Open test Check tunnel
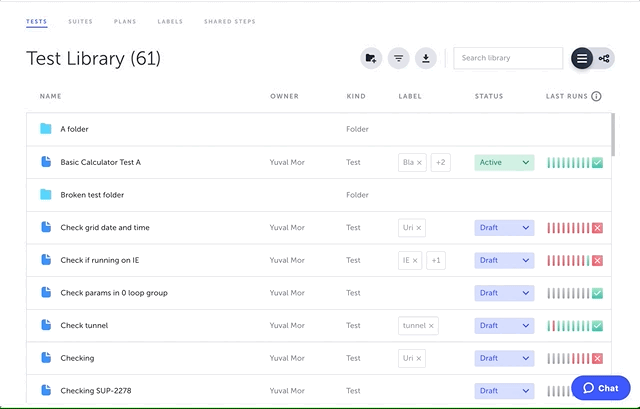The height and width of the screenshot is (409, 640). coord(84,326)
